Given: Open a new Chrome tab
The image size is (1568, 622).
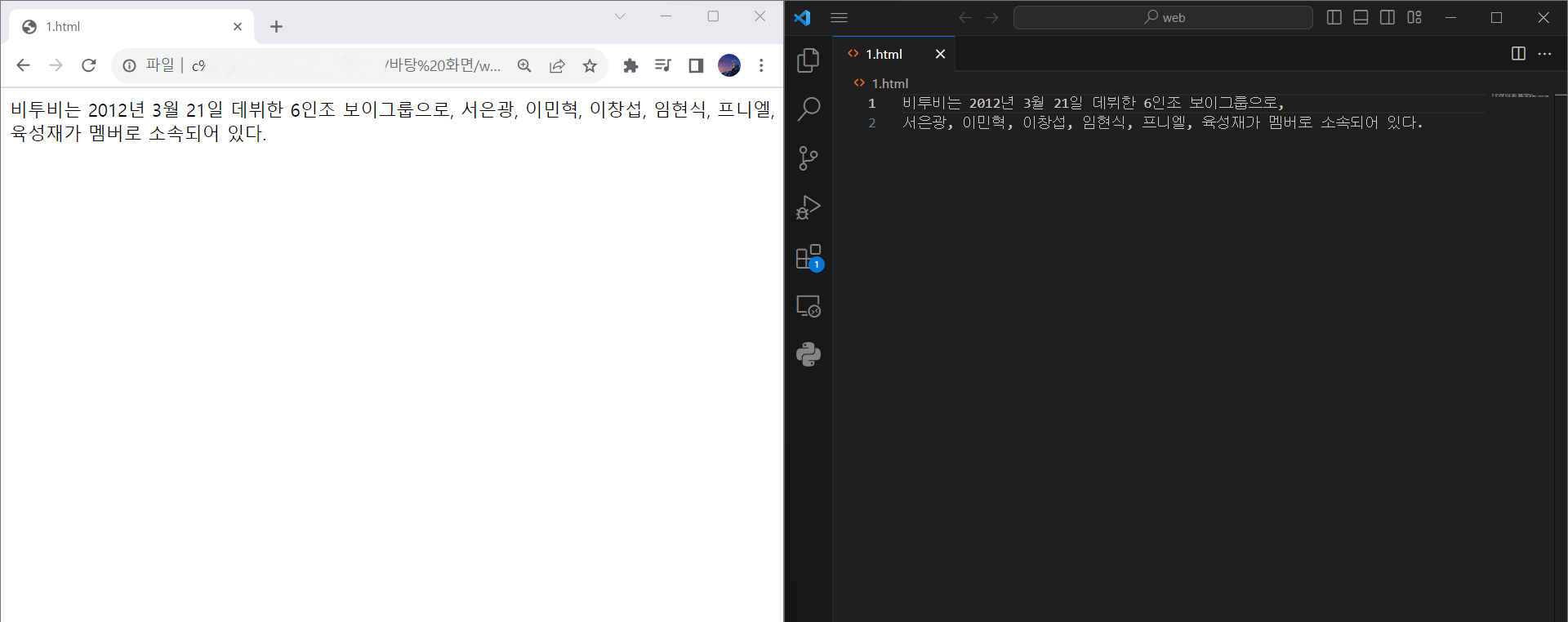Looking at the screenshot, I should tap(276, 27).
